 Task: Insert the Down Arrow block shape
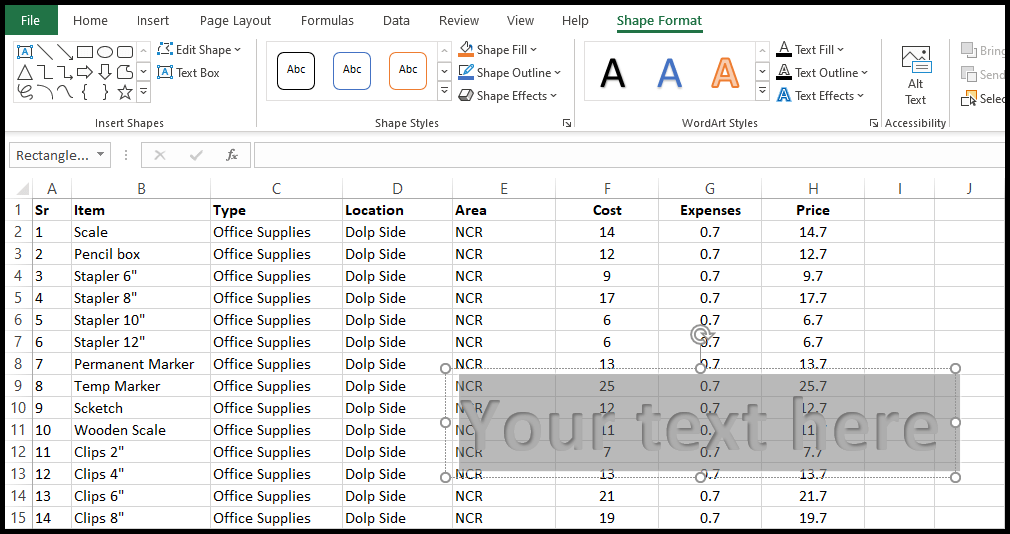coord(105,72)
